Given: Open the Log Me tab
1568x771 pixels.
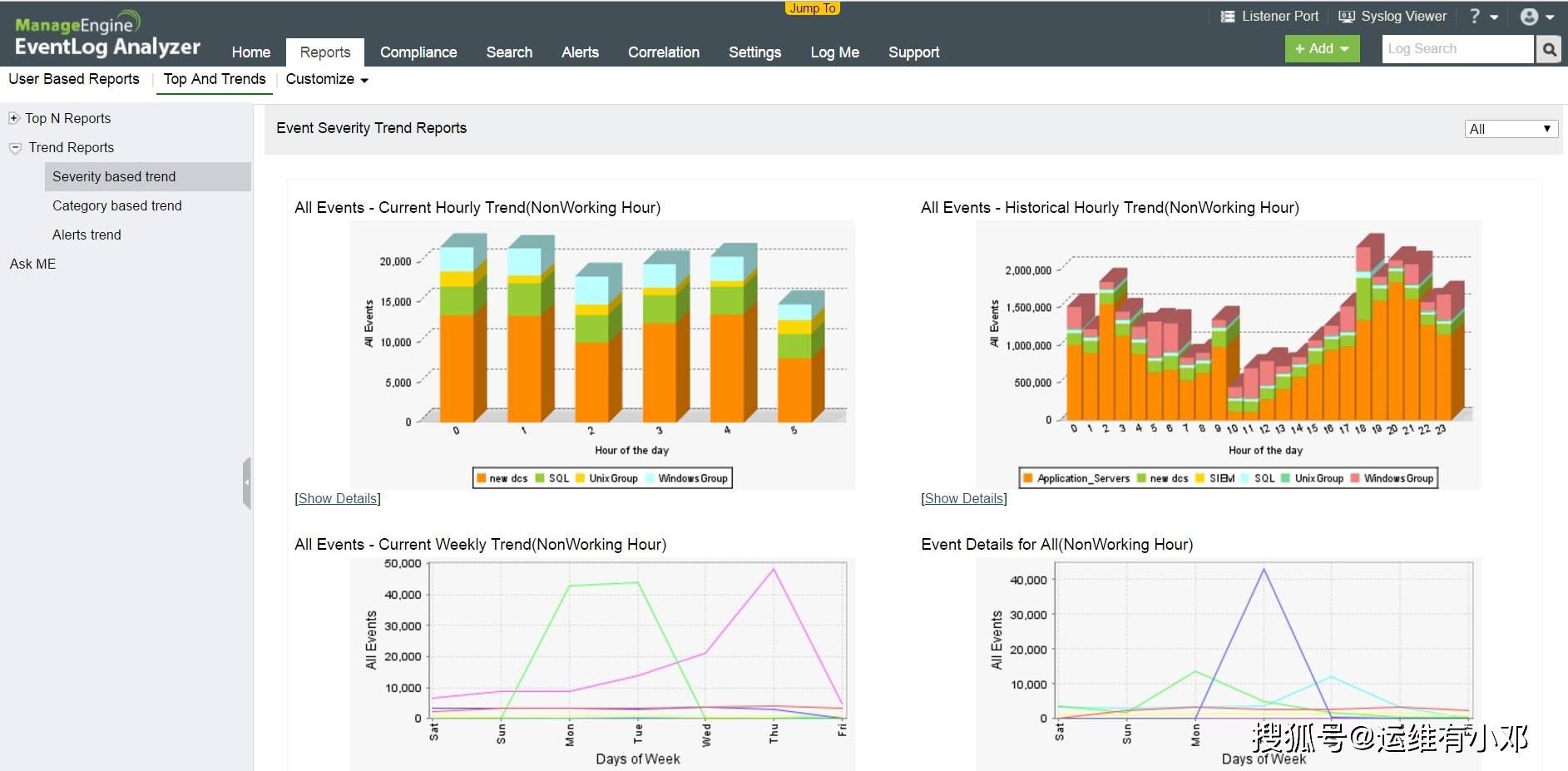Looking at the screenshot, I should point(834,52).
